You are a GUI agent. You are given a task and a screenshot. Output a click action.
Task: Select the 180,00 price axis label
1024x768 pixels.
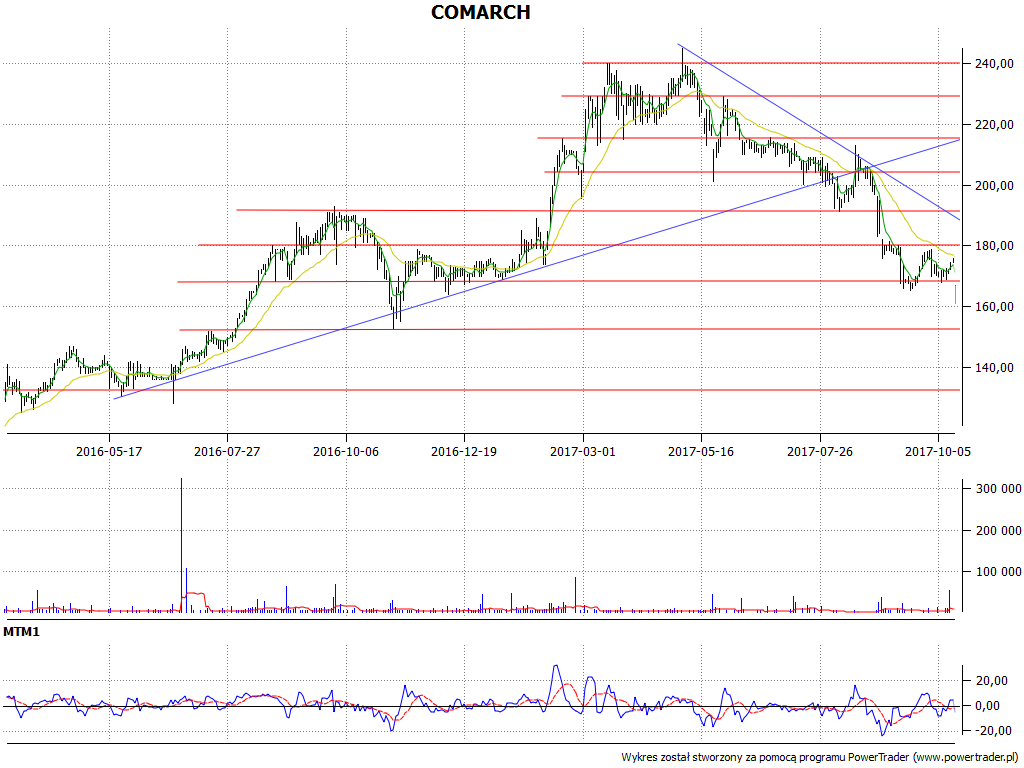coord(995,246)
